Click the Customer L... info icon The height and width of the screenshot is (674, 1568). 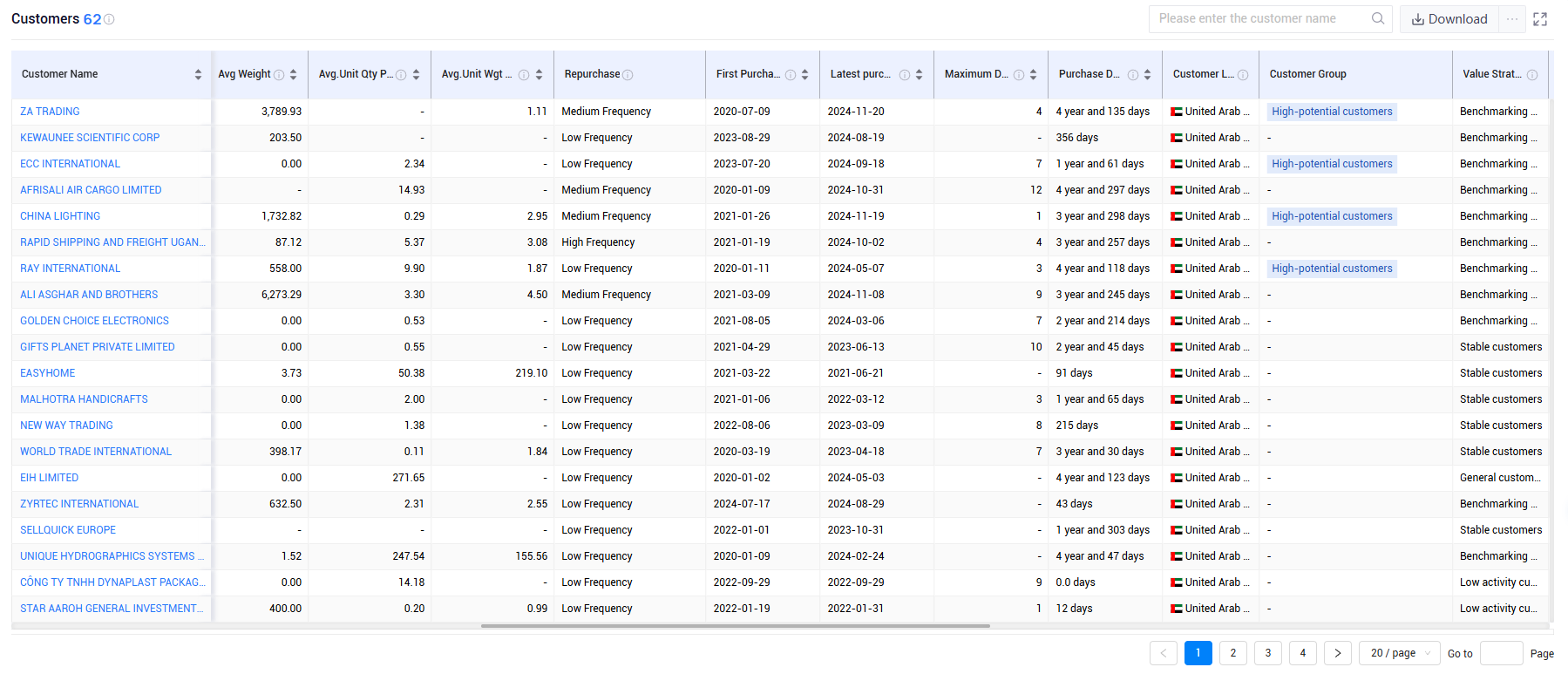point(1243,75)
